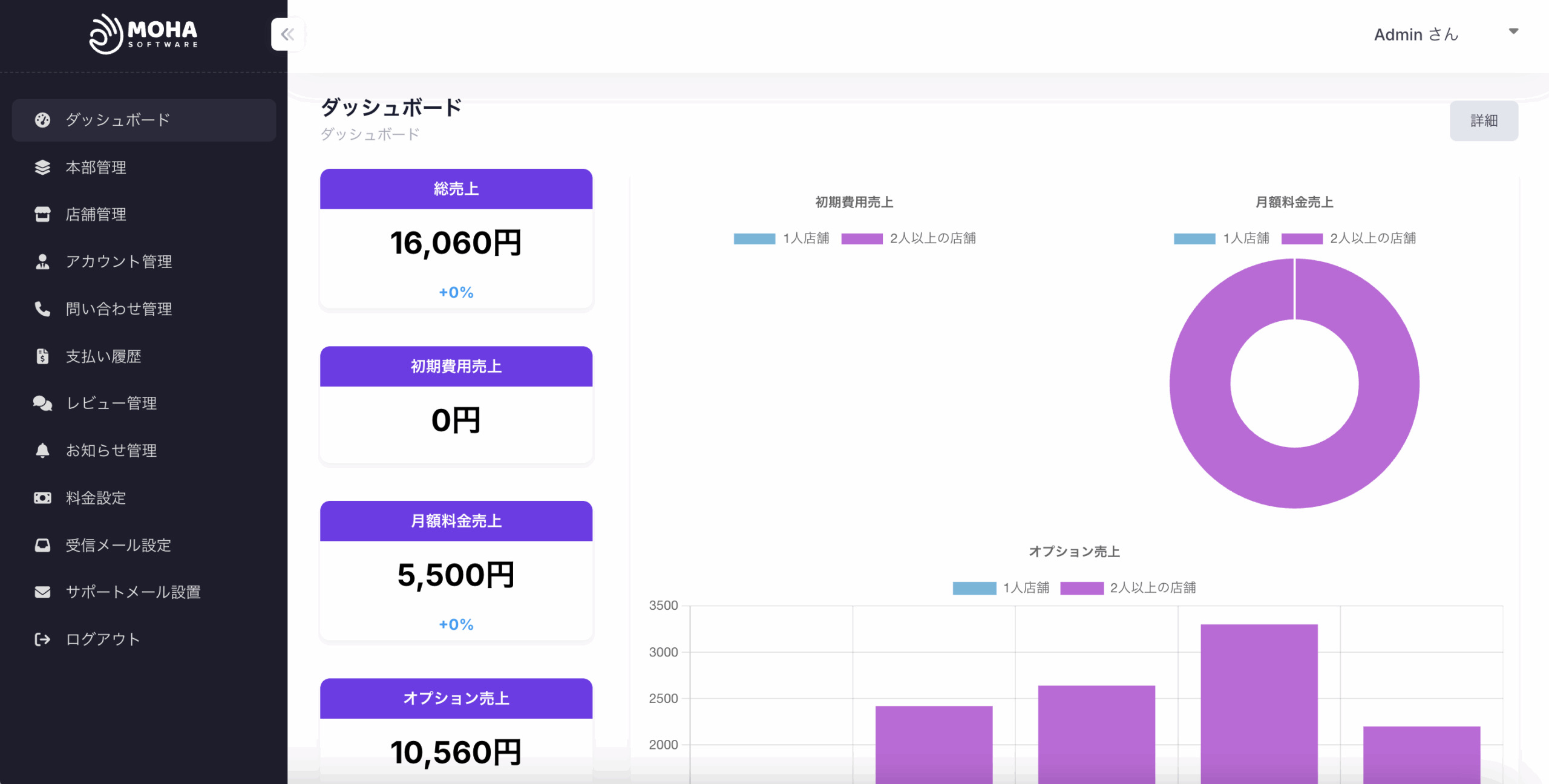Click the オプション売上 card header
This screenshot has height=784, width=1549.
(456, 698)
